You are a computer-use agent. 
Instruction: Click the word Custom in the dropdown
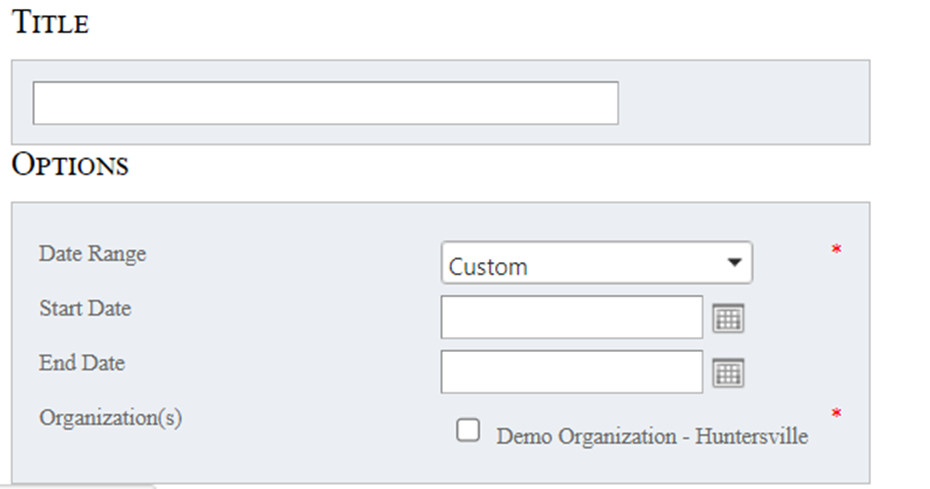coord(488,267)
